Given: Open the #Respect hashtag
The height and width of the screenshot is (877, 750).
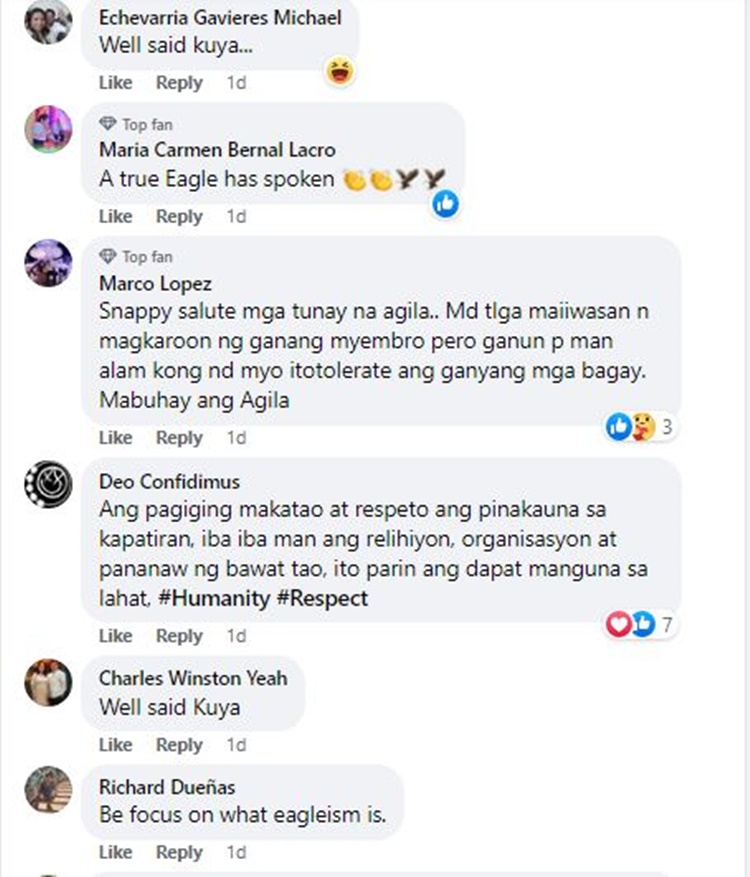Looking at the screenshot, I should 322,598.
